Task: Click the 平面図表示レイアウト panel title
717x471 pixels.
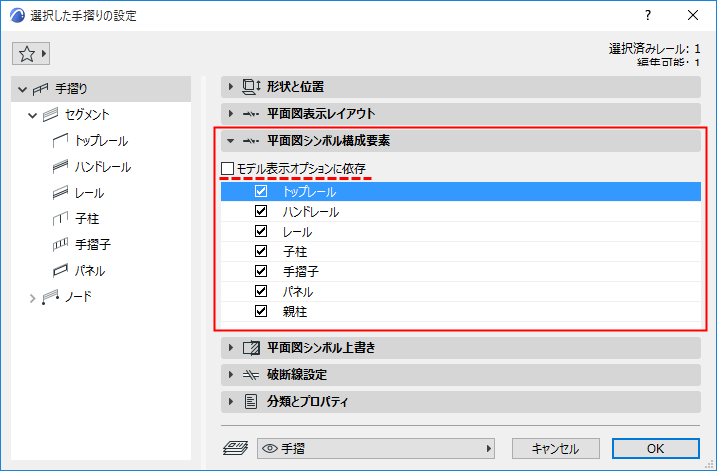Action: (321, 114)
